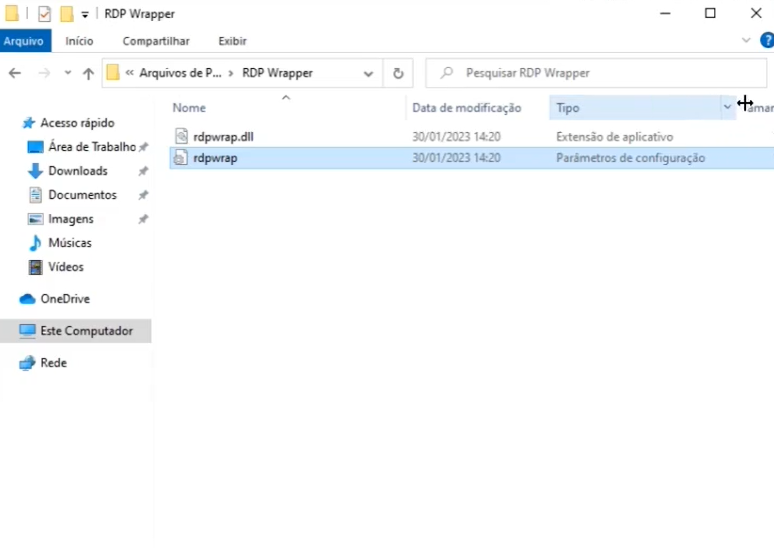Go back with the back arrow

point(15,74)
